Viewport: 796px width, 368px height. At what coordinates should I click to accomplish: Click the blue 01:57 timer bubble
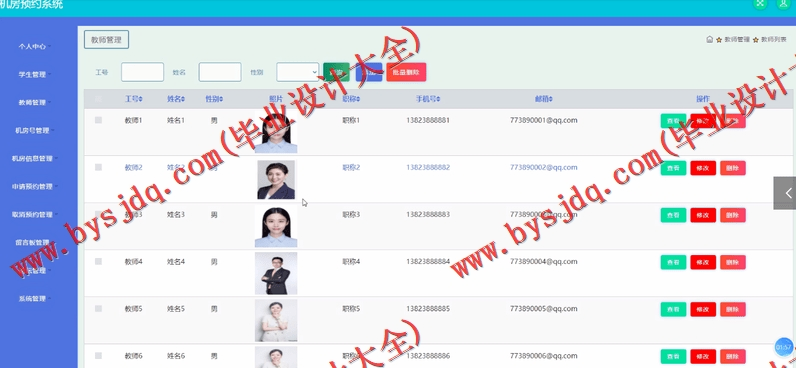tap(784, 347)
